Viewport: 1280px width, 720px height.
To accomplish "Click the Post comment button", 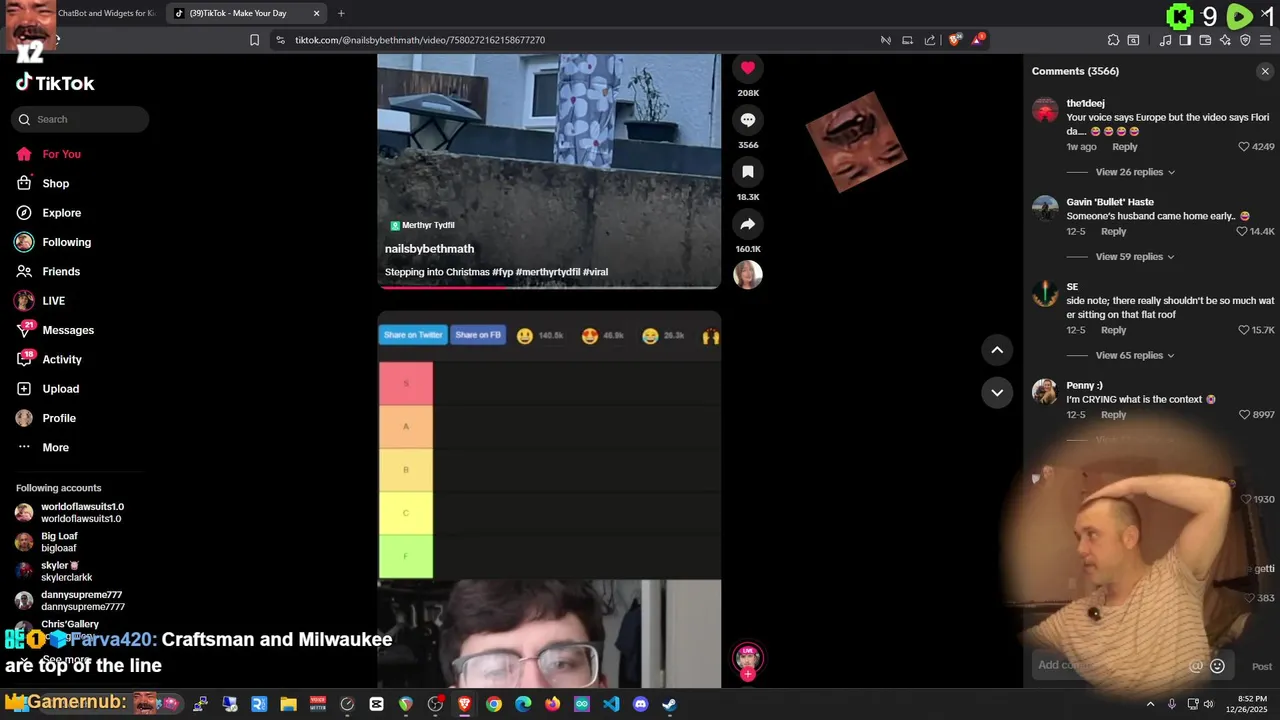I will [x=1262, y=666].
